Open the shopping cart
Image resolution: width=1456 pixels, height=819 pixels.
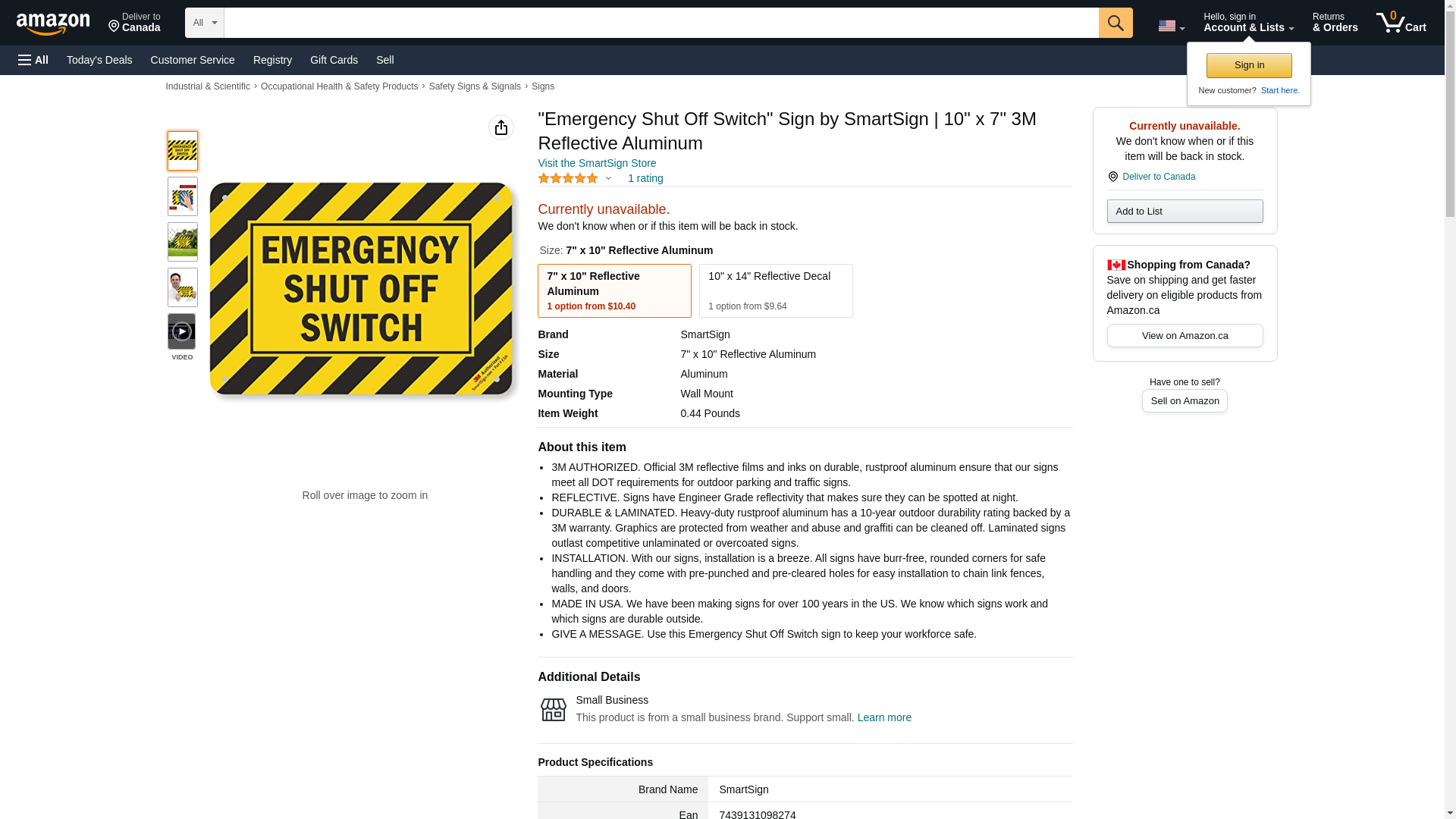point(1401,23)
